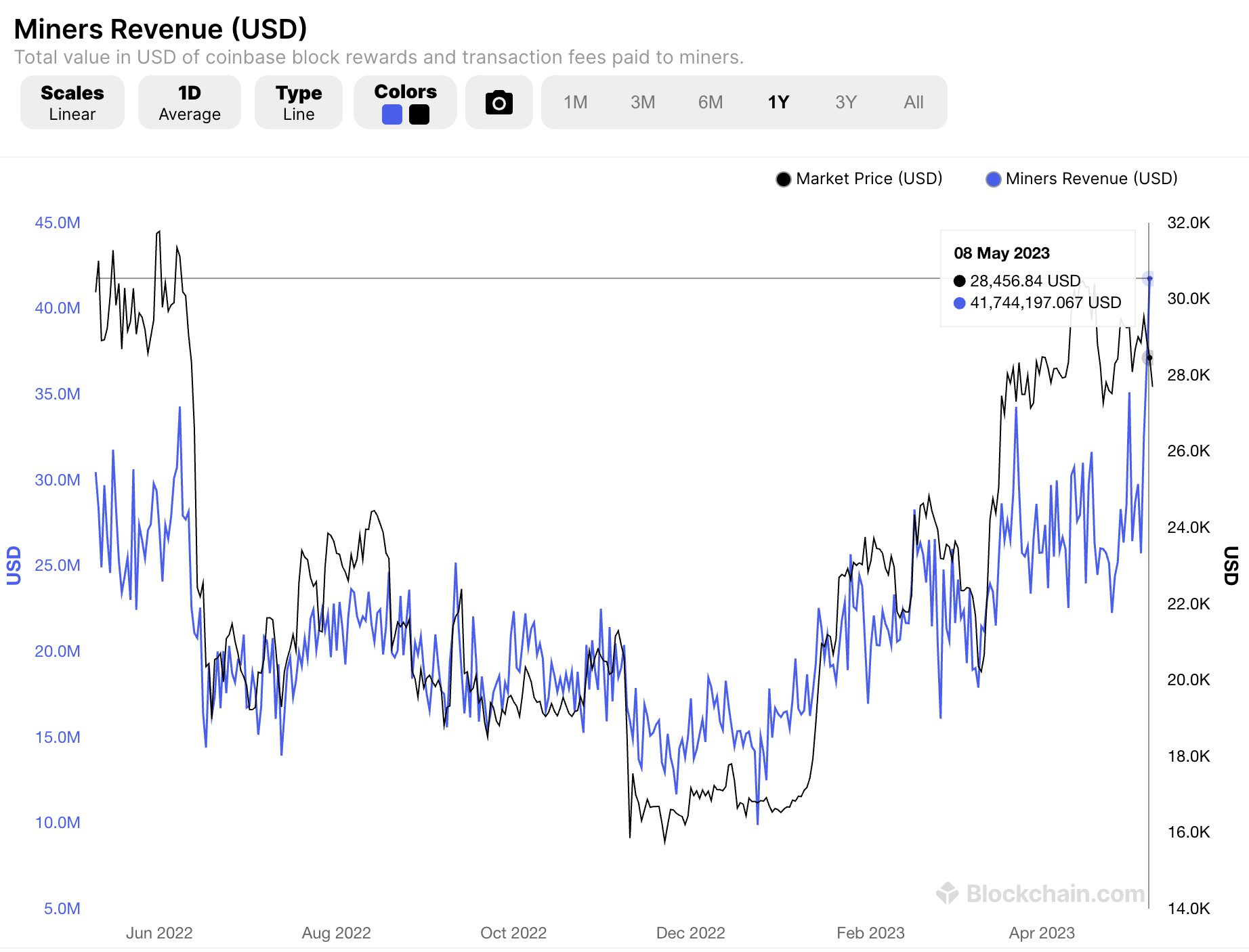Switch the chart Type Line button
This screenshot has height=952, width=1249.
pos(299,102)
